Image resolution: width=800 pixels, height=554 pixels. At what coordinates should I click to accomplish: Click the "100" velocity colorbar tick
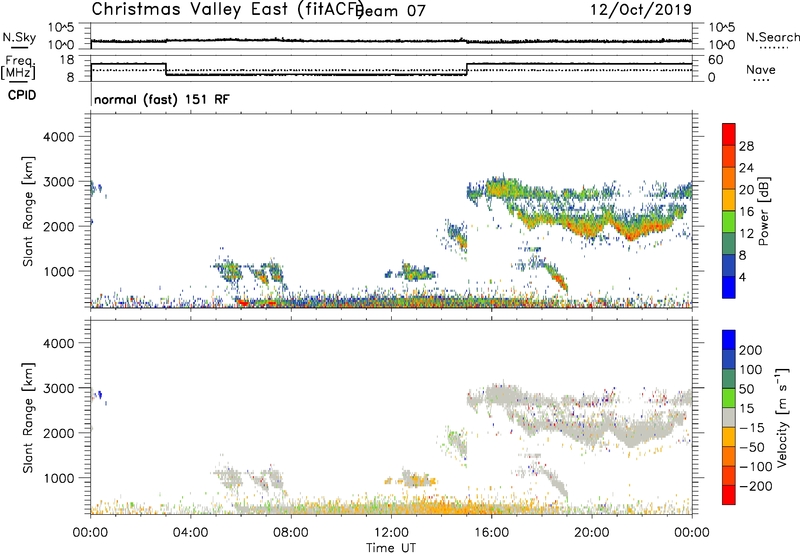[x=751, y=370]
